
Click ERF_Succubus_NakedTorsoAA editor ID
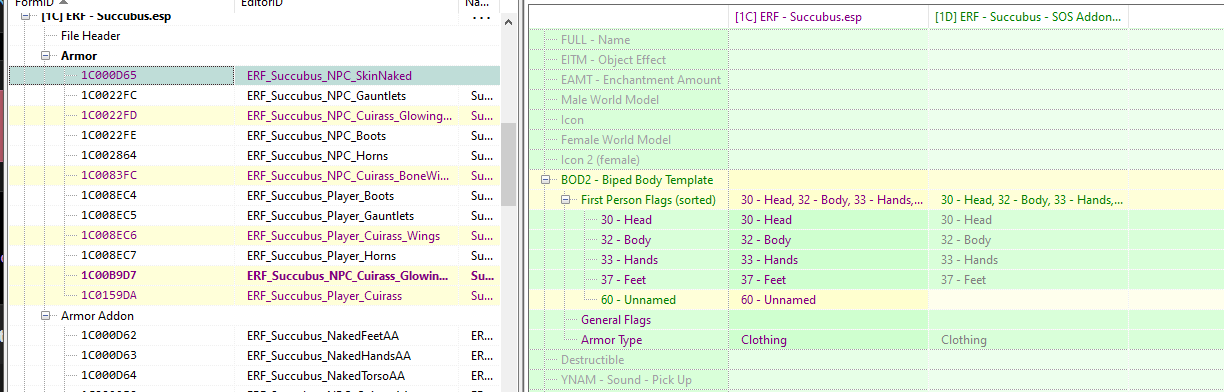coord(326,376)
